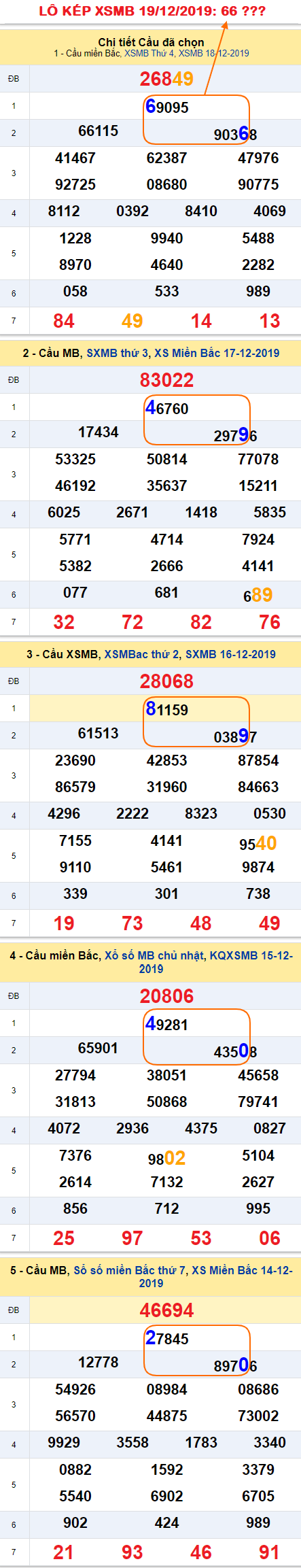Select second prize number 66115
The width and height of the screenshot is (301, 1568).
99,131
